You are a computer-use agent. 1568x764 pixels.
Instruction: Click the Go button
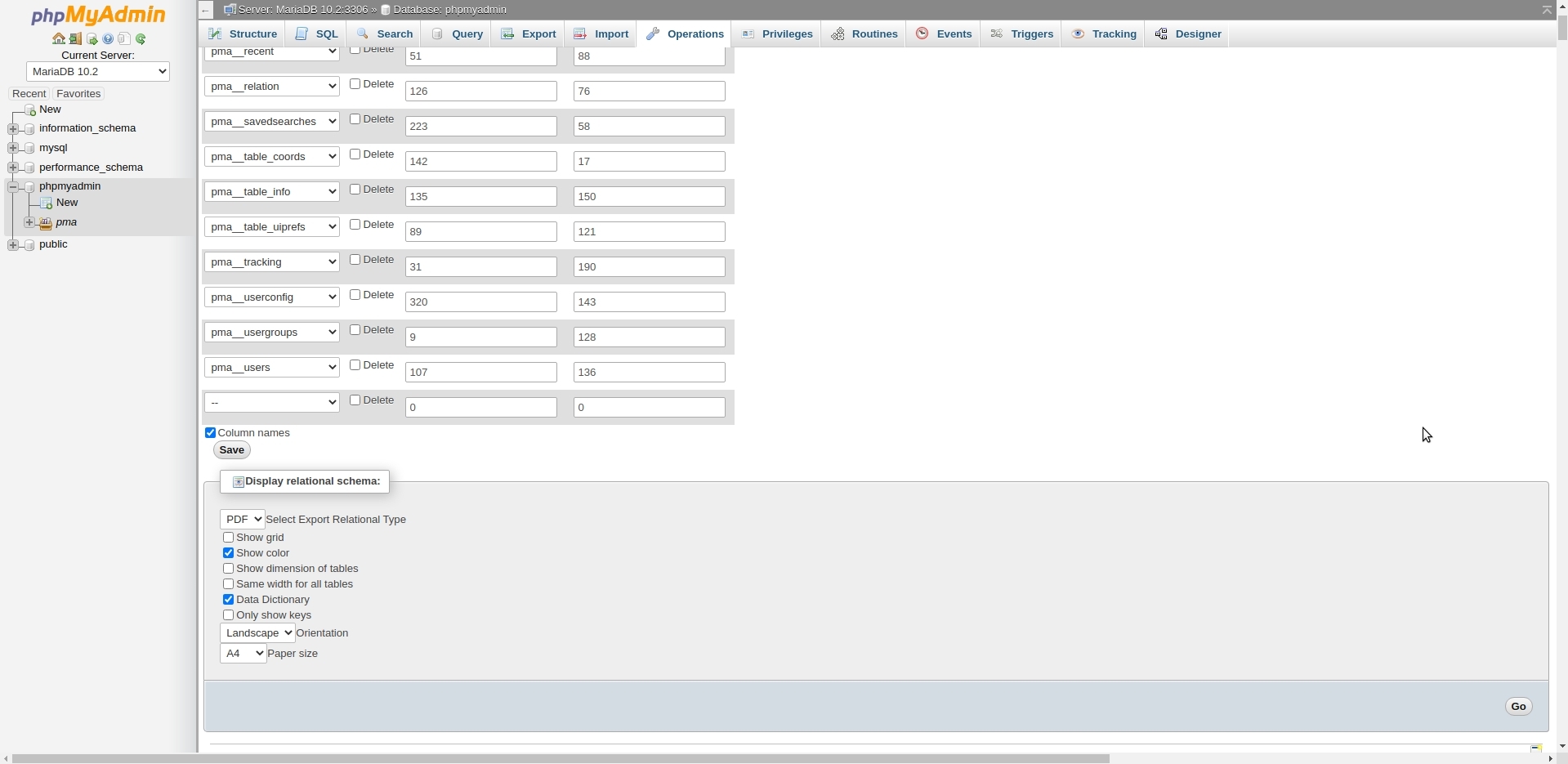click(x=1518, y=706)
